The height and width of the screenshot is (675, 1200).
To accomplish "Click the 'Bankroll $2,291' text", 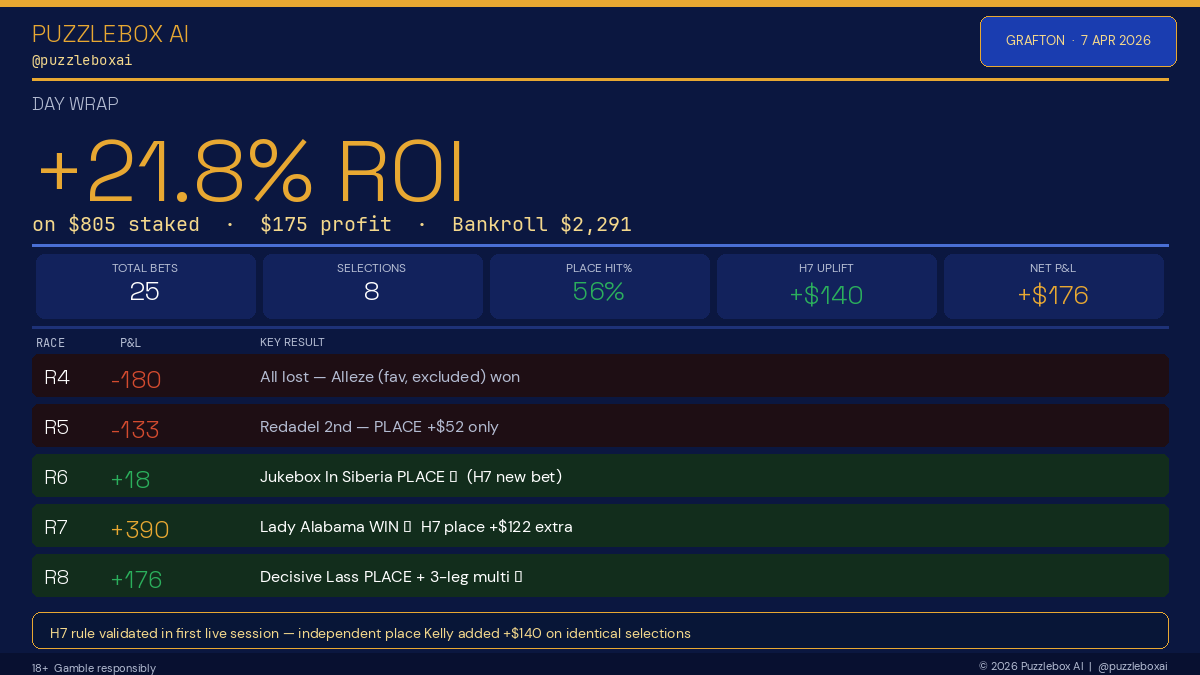I will pos(542,224).
